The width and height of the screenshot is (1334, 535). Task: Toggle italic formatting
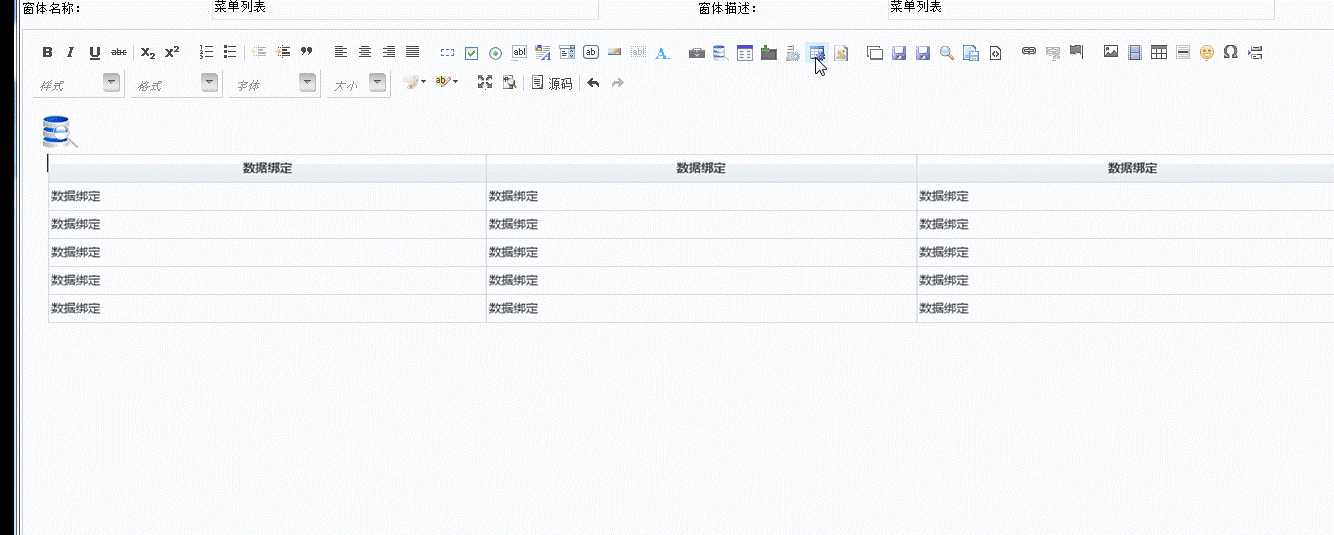[x=70, y=53]
